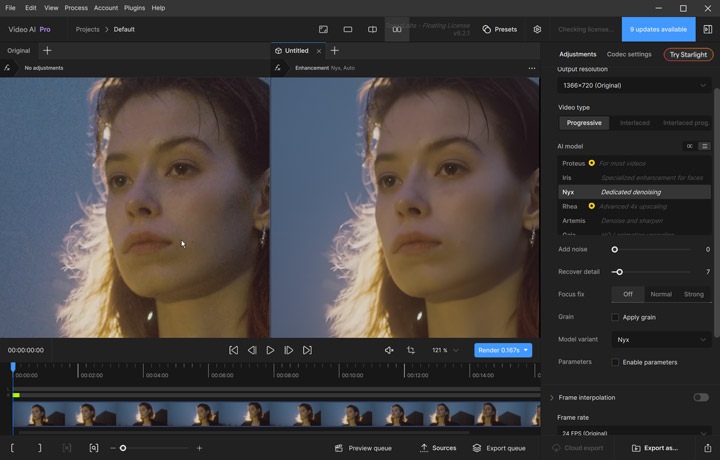
Task: Click the Try Starlight button
Action: [x=688, y=55]
